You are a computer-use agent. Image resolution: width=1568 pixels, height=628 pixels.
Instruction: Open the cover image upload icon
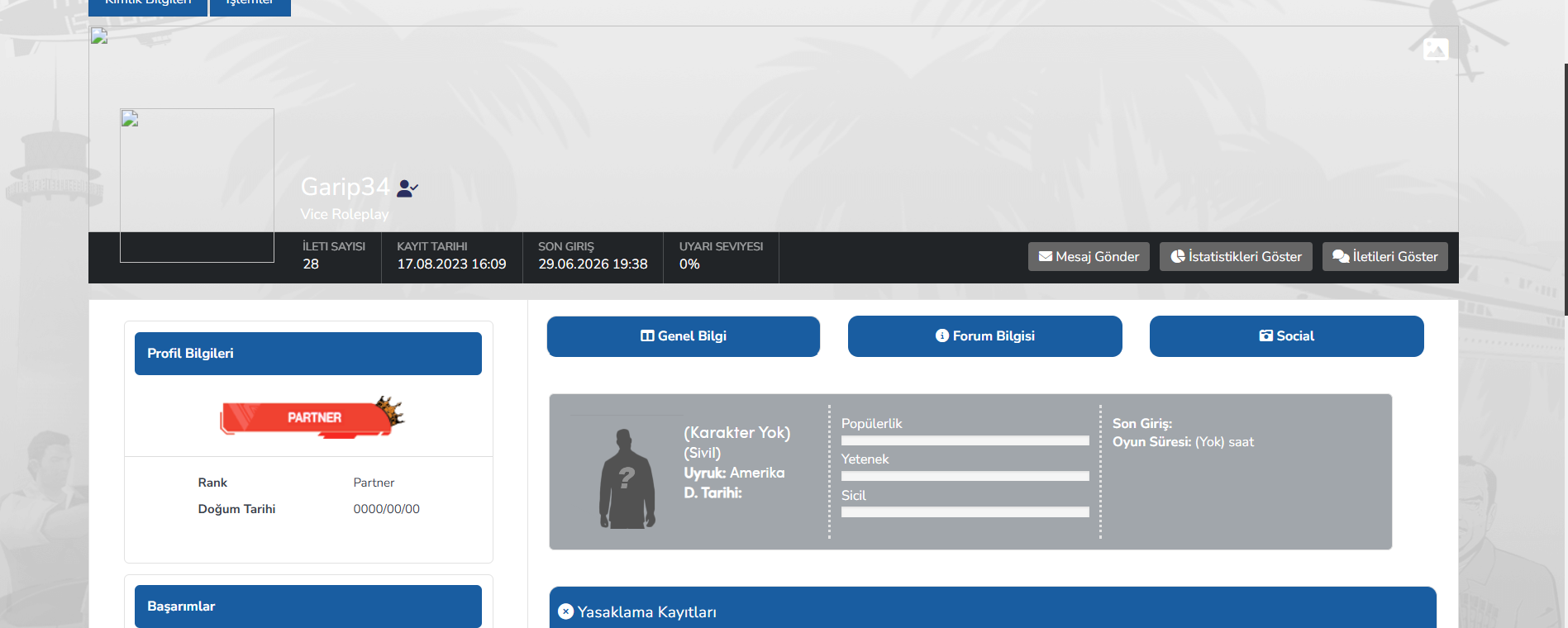[1436, 50]
